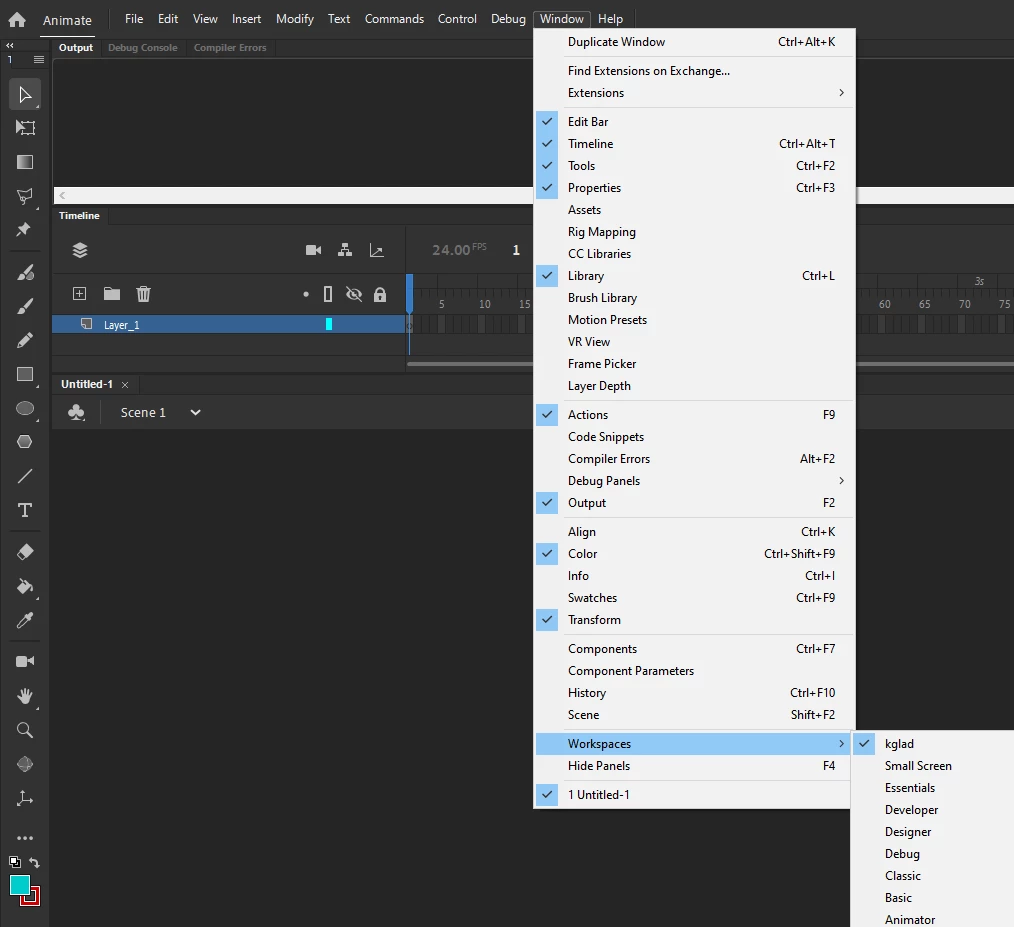Viewport: 1014px width, 927px height.
Task: Select the Classic Brush tool
Action: coord(25,306)
